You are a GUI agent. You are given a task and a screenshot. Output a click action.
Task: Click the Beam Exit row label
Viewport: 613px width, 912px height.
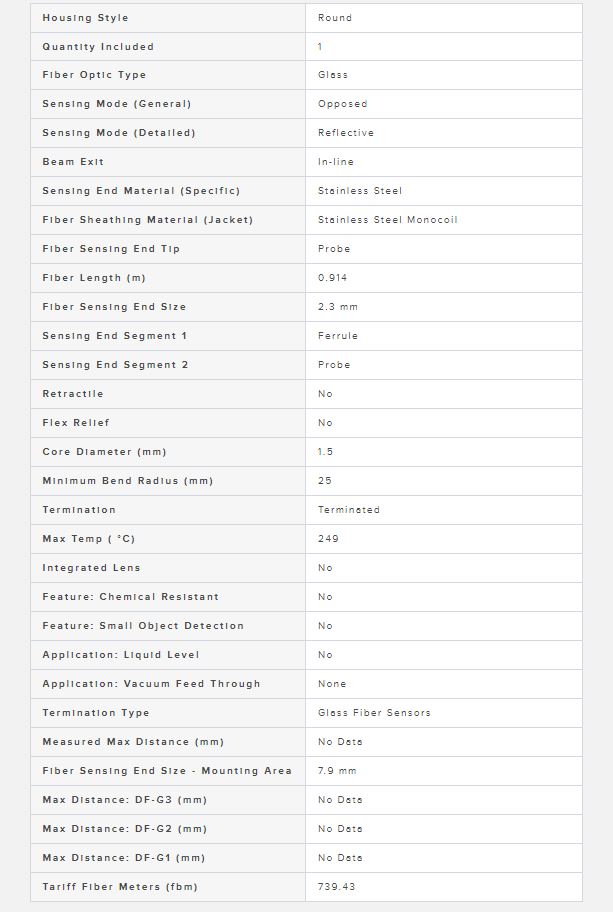point(73,162)
